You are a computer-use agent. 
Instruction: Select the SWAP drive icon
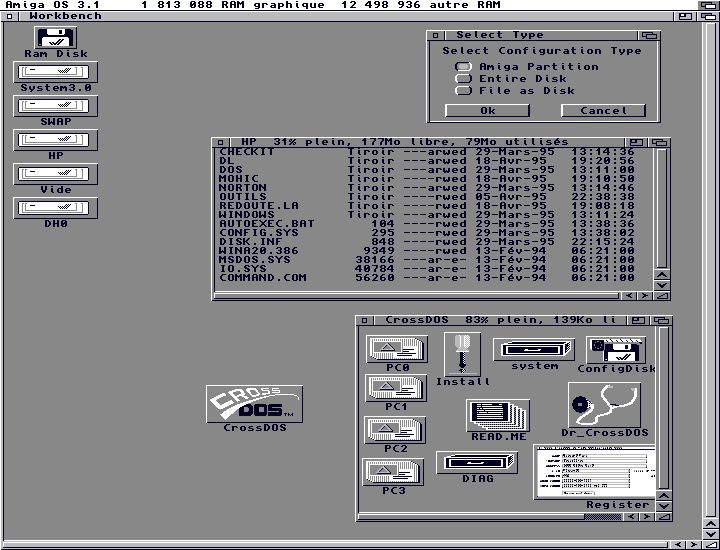pos(56,106)
